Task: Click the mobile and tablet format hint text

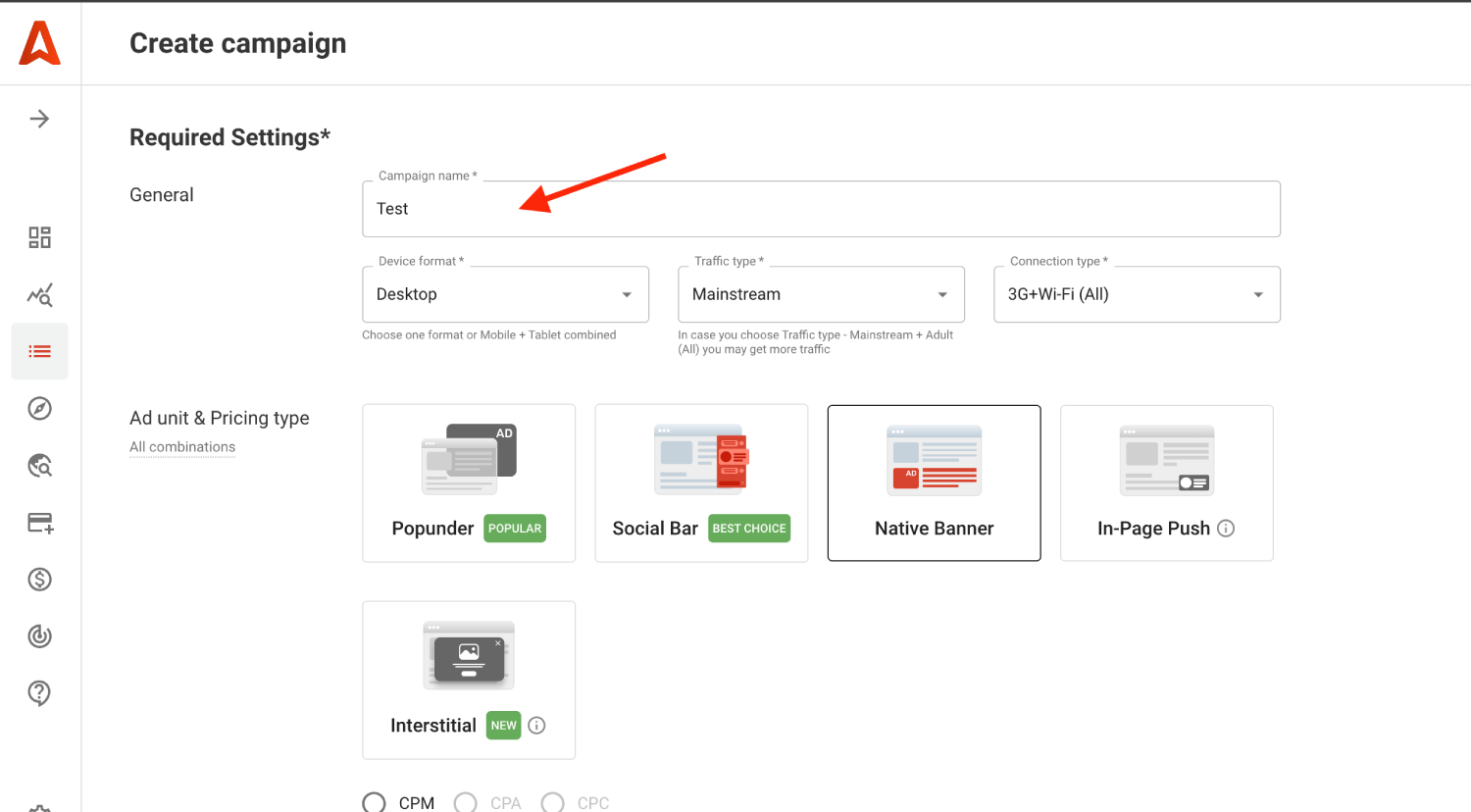Action: point(489,335)
